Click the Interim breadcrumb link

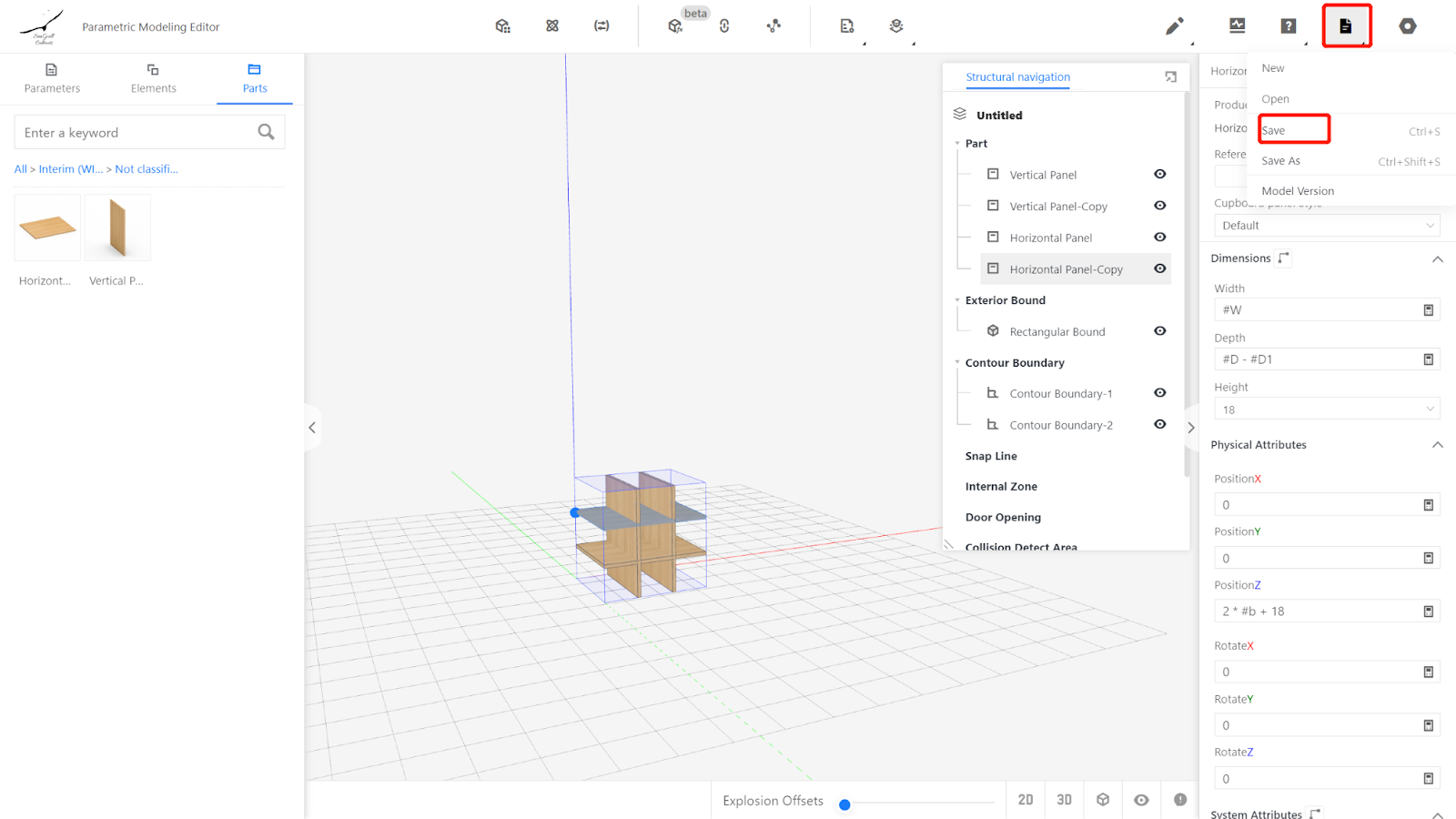coord(70,169)
